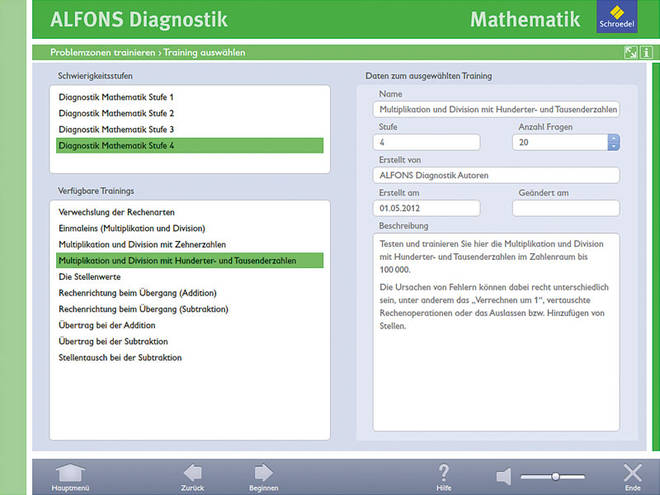Image resolution: width=660 pixels, height=495 pixels.
Task: Click the Name field
Action: click(496, 109)
